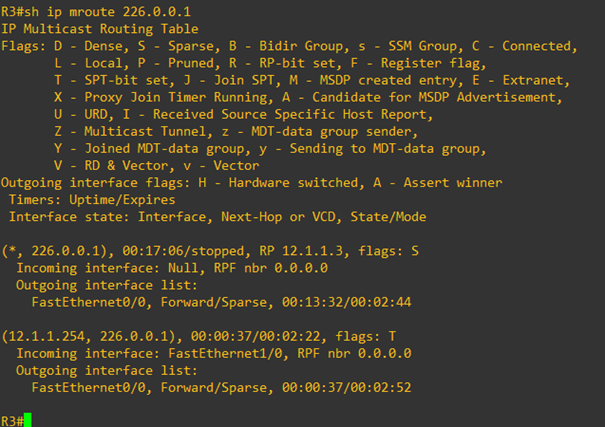Click the green cursor at the R3# prompt
This screenshot has height=427, width=605.
pos(27,420)
